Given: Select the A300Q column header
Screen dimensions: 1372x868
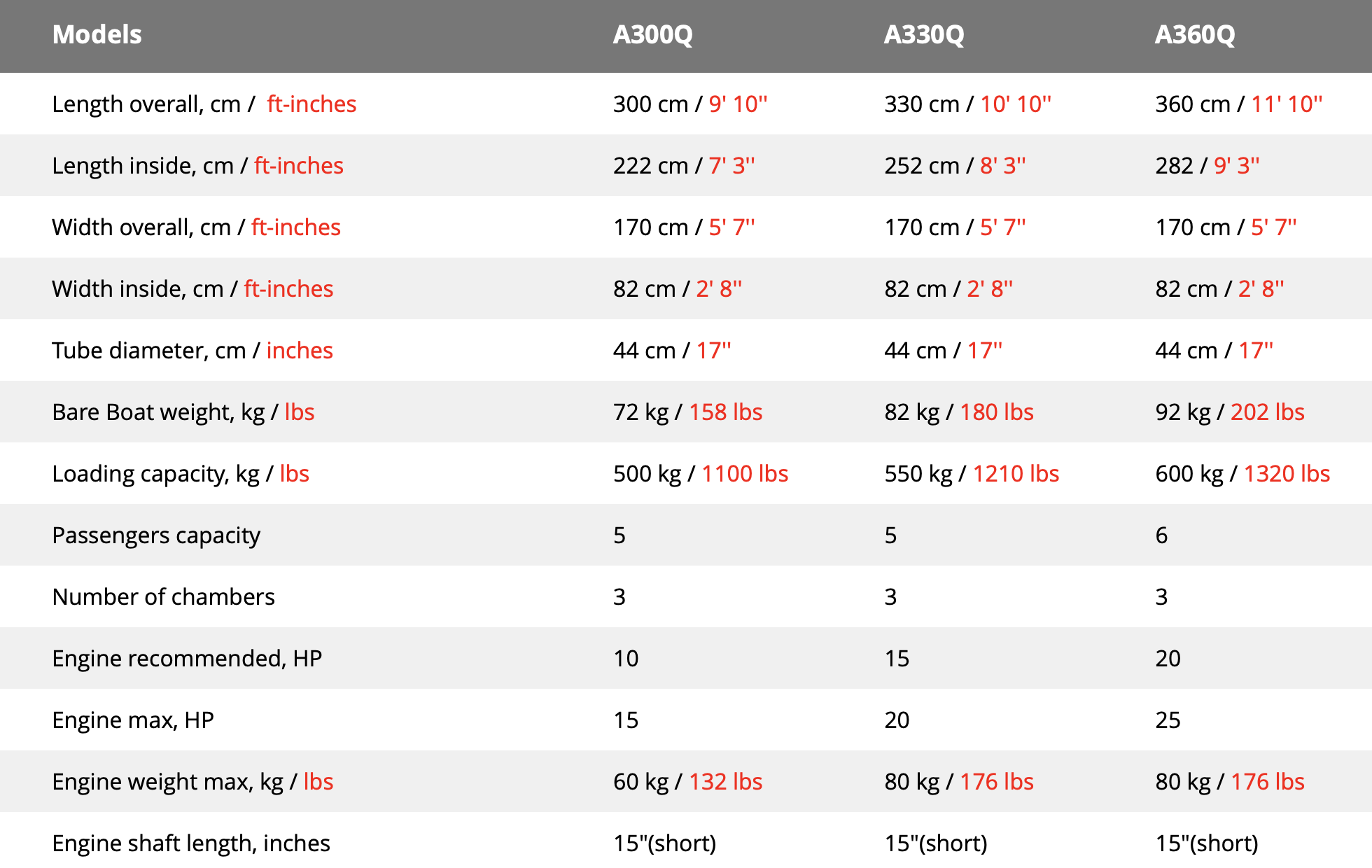Looking at the screenshot, I should pyautogui.click(x=652, y=35).
